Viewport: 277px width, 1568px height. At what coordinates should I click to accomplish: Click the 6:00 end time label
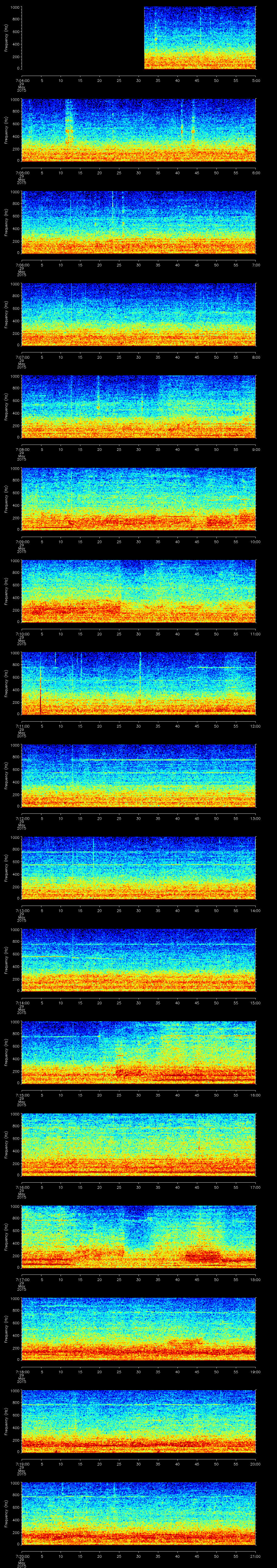pyautogui.click(x=256, y=173)
